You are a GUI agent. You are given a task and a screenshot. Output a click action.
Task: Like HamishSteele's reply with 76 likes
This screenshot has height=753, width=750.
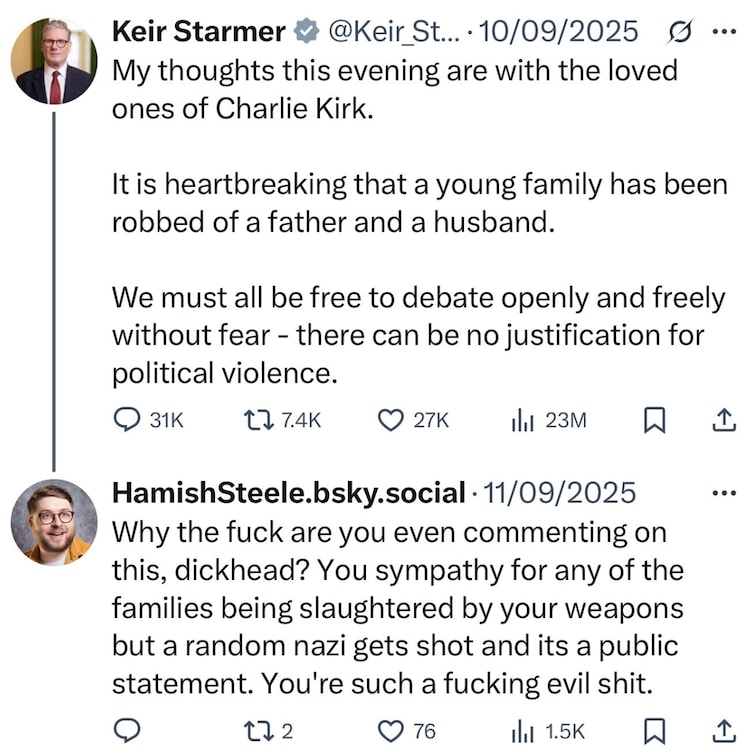coord(389,731)
